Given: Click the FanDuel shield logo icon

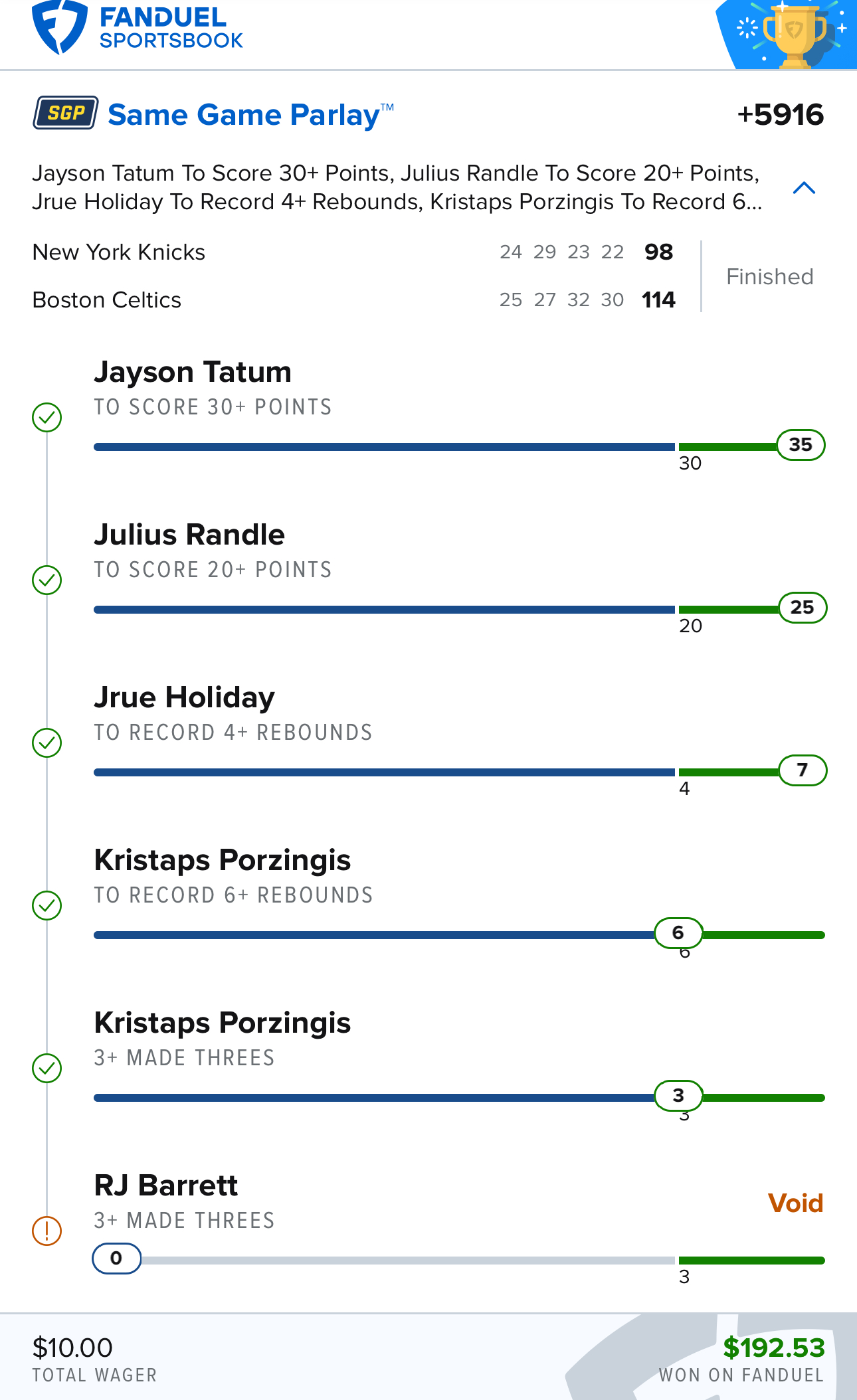Looking at the screenshot, I should 60,28.
